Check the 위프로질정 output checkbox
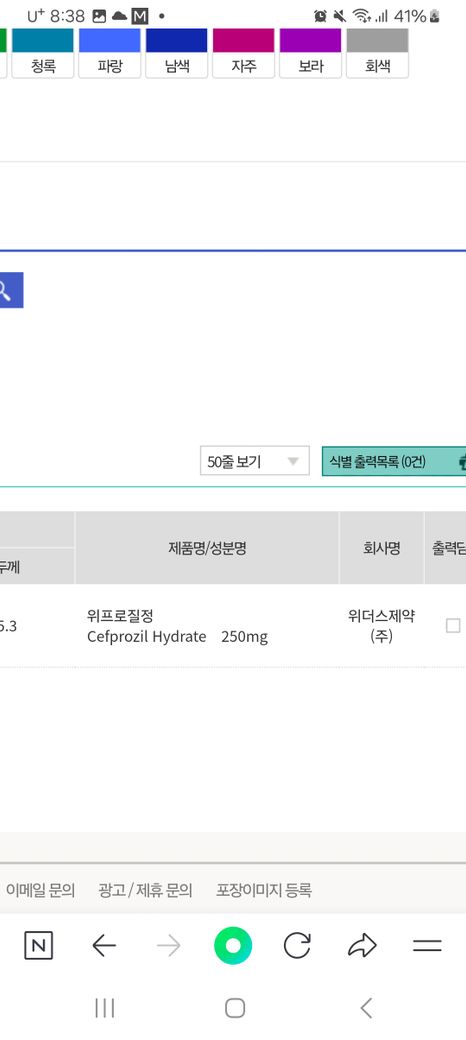Image resolution: width=466 pixels, height=1040 pixels. click(x=453, y=625)
